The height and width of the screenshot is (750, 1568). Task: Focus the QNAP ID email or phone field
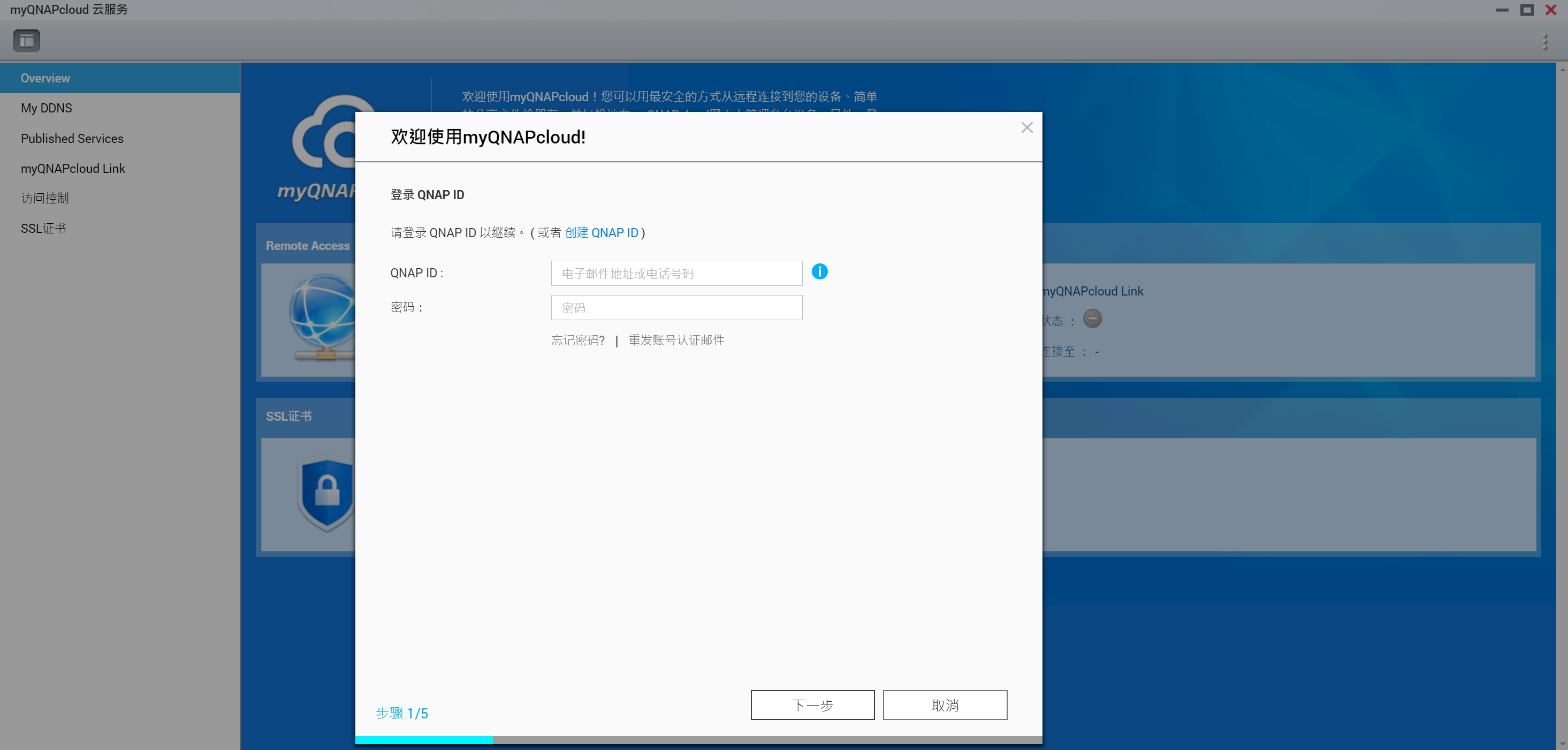677,274
